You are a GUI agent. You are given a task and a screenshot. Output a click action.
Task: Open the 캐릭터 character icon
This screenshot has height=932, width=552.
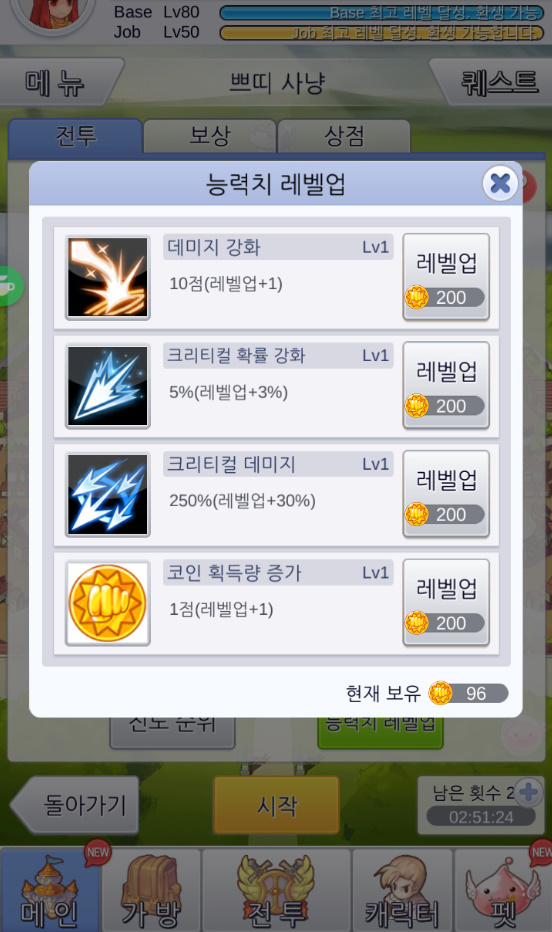(x=402, y=890)
